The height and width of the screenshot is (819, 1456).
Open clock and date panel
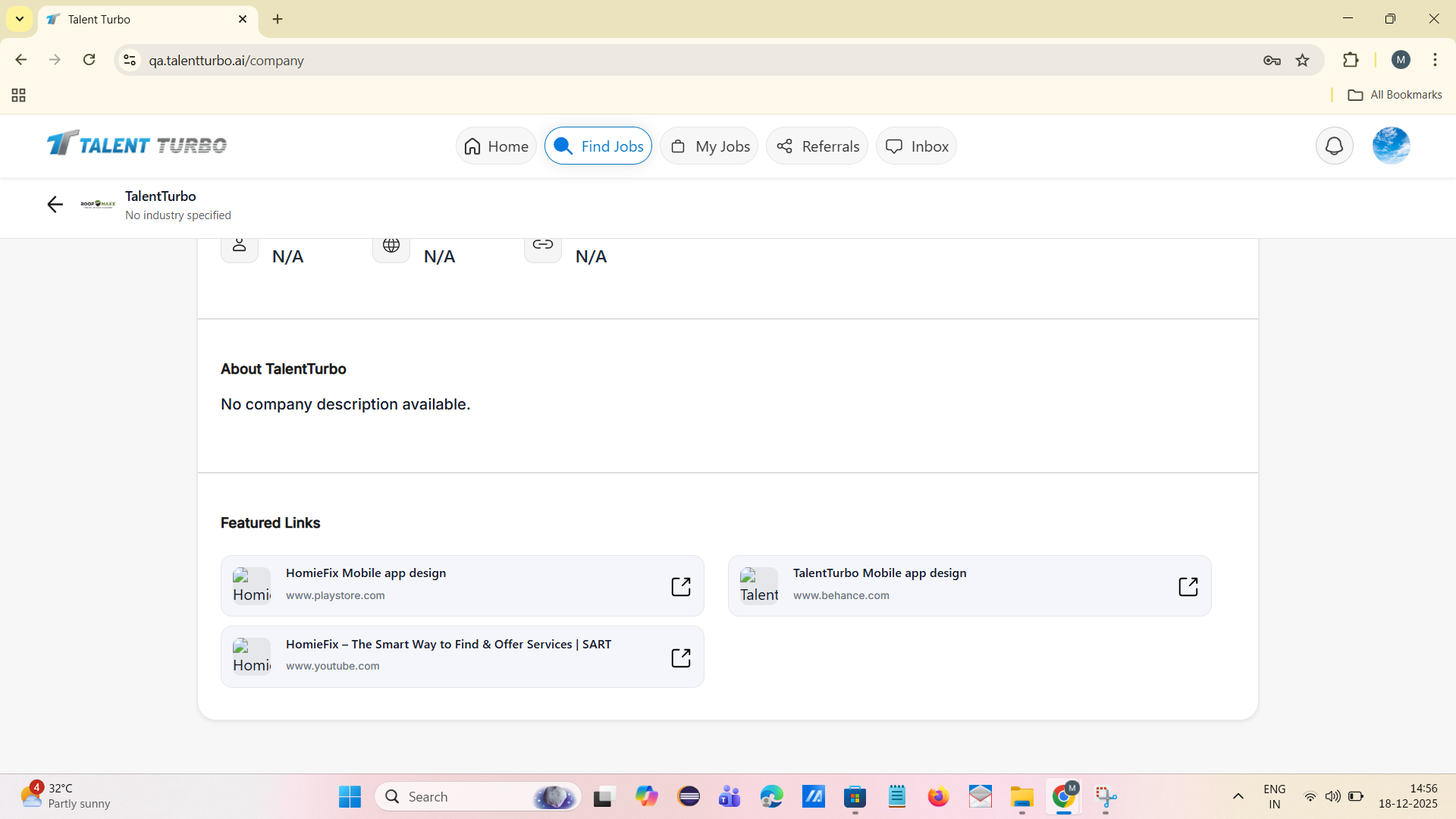(1408, 796)
